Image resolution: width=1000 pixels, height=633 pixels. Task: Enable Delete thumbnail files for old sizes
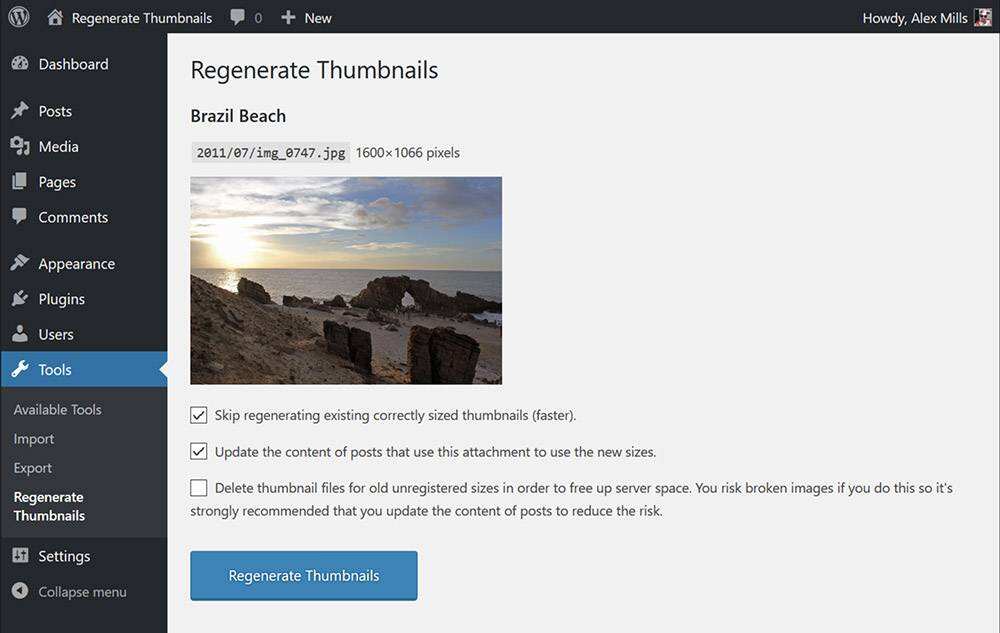pyautogui.click(x=199, y=488)
